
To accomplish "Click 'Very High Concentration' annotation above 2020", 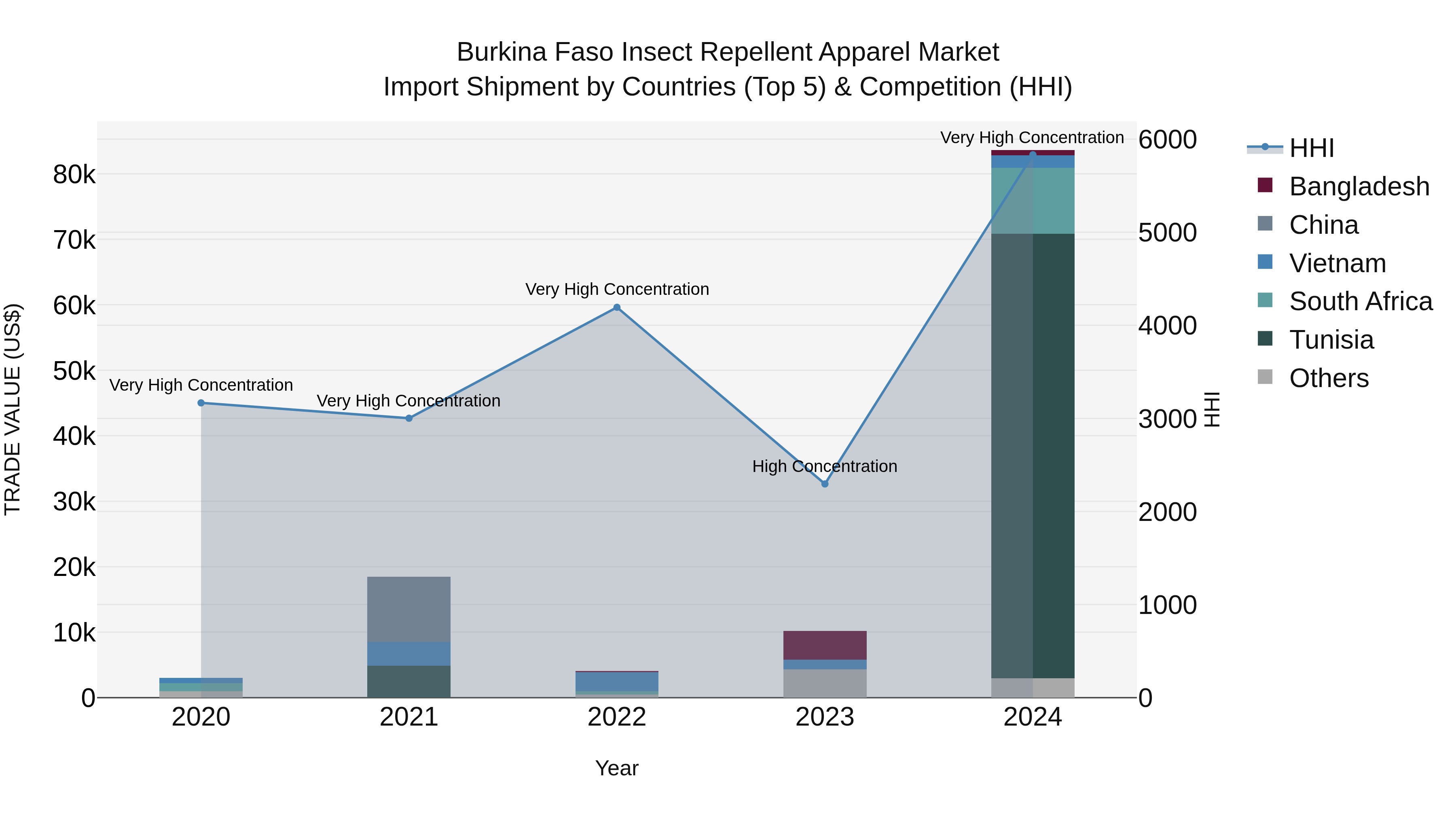I will pyautogui.click(x=201, y=385).
